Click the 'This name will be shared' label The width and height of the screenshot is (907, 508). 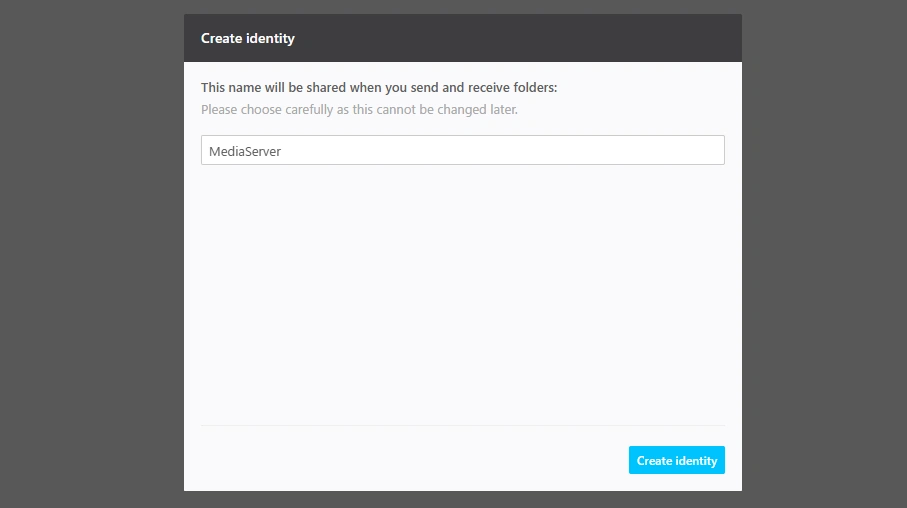coord(379,87)
